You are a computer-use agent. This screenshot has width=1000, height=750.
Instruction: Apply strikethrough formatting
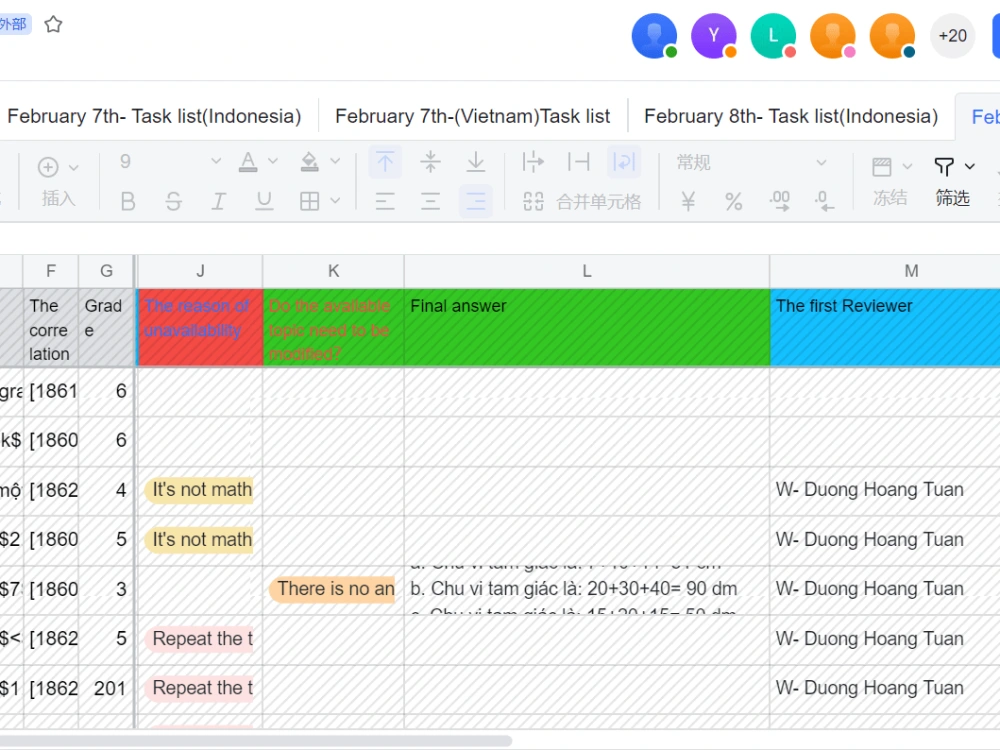tap(173, 202)
